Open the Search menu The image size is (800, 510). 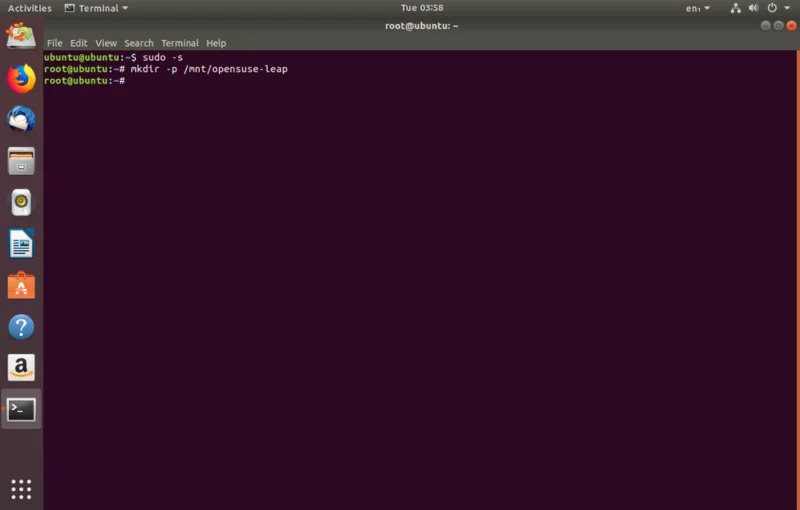139,43
